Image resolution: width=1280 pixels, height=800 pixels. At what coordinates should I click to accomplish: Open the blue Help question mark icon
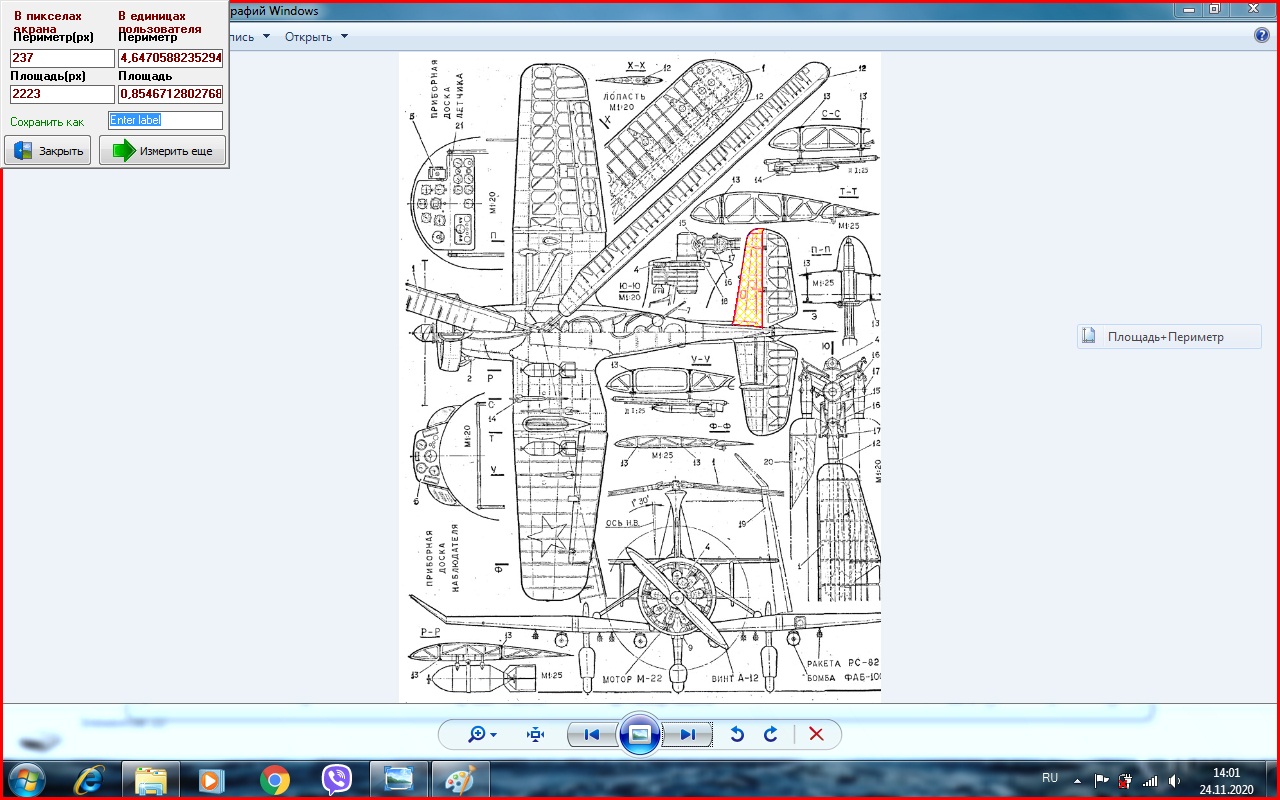pos(1261,36)
